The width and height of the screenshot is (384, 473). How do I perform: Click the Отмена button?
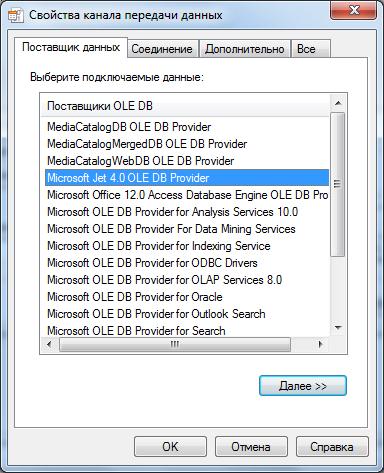[x=251, y=447]
